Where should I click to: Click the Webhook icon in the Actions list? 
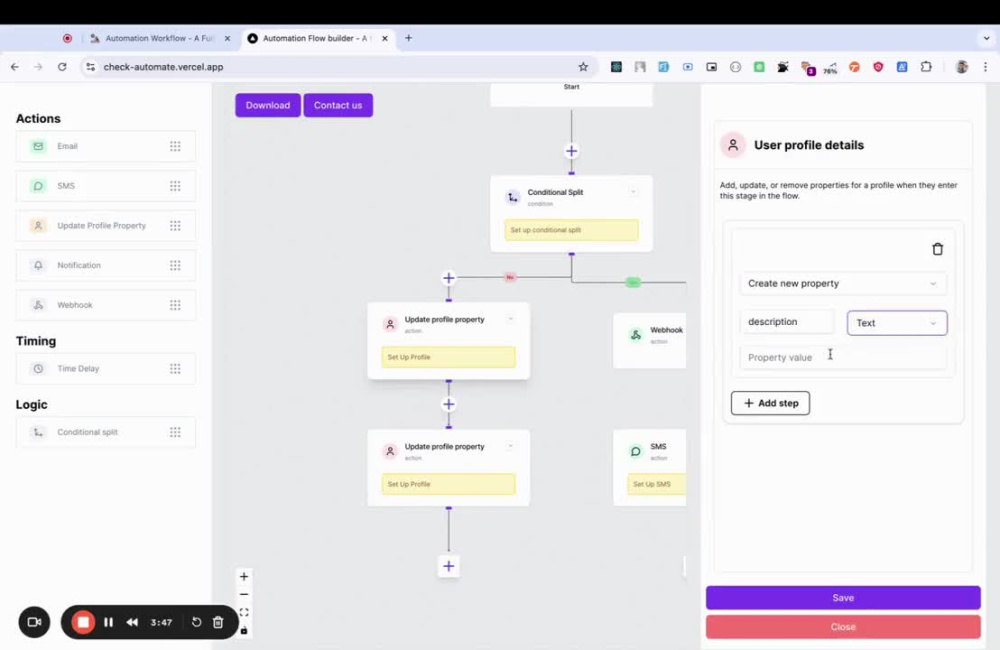click(38, 305)
